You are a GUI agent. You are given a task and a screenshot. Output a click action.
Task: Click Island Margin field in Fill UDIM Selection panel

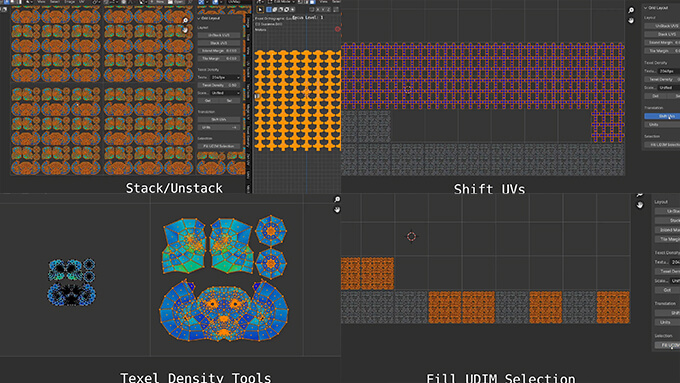[x=667, y=230]
